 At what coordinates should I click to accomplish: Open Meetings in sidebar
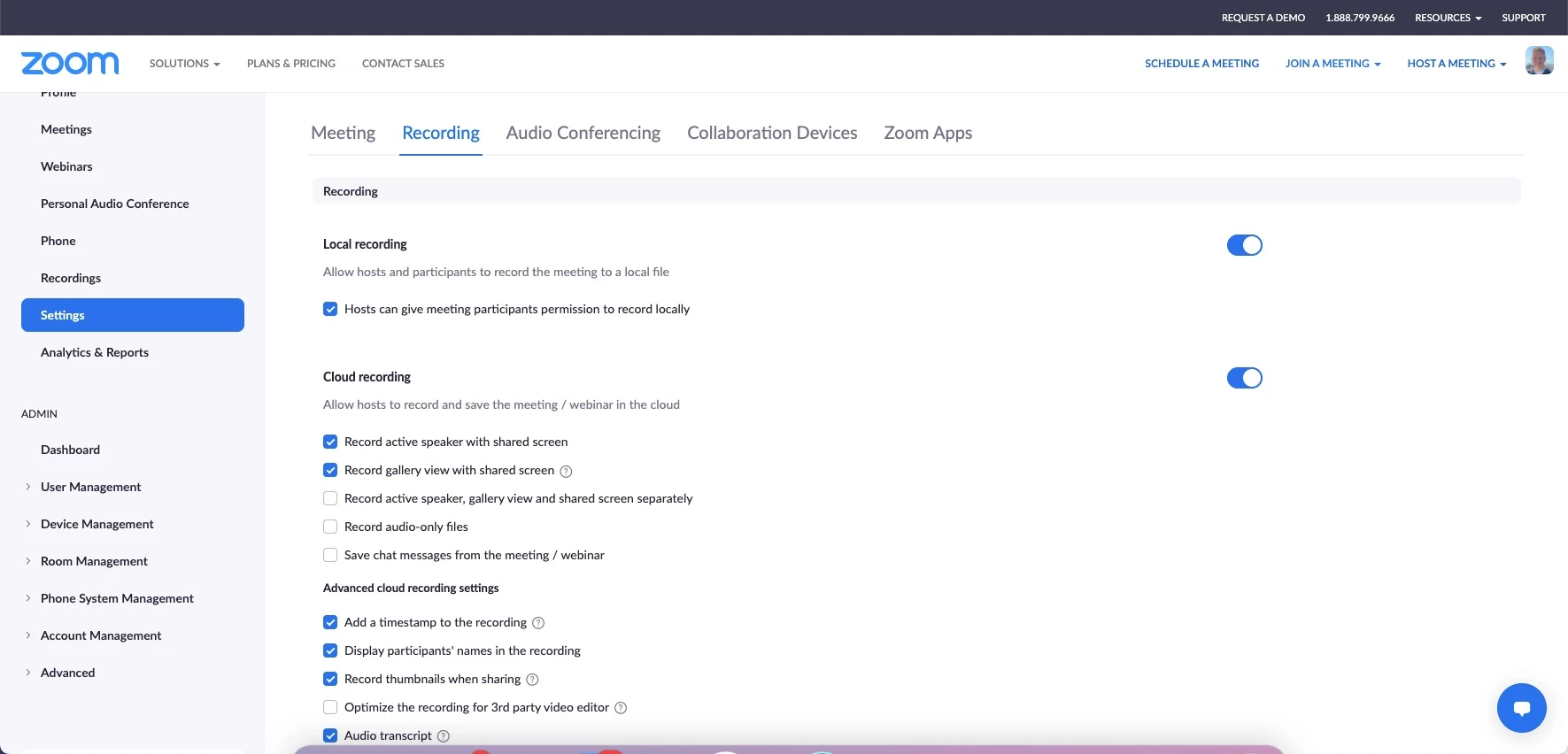pos(66,129)
